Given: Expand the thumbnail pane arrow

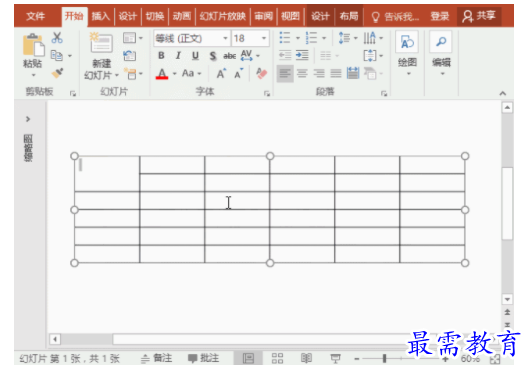Looking at the screenshot, I should [x=28, y=119].
